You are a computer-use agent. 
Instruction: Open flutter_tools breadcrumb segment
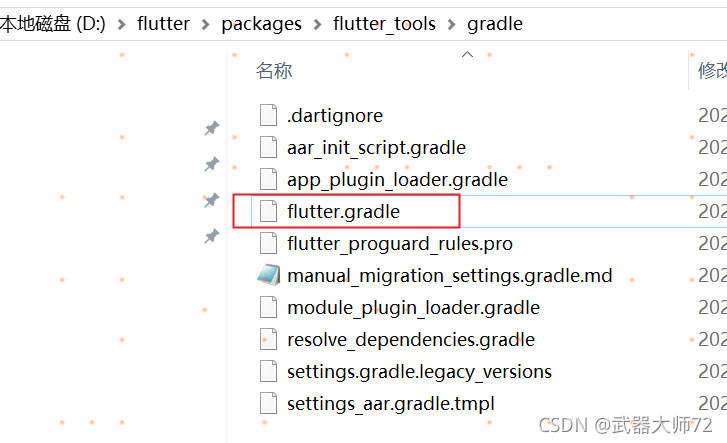pos(384,24)
